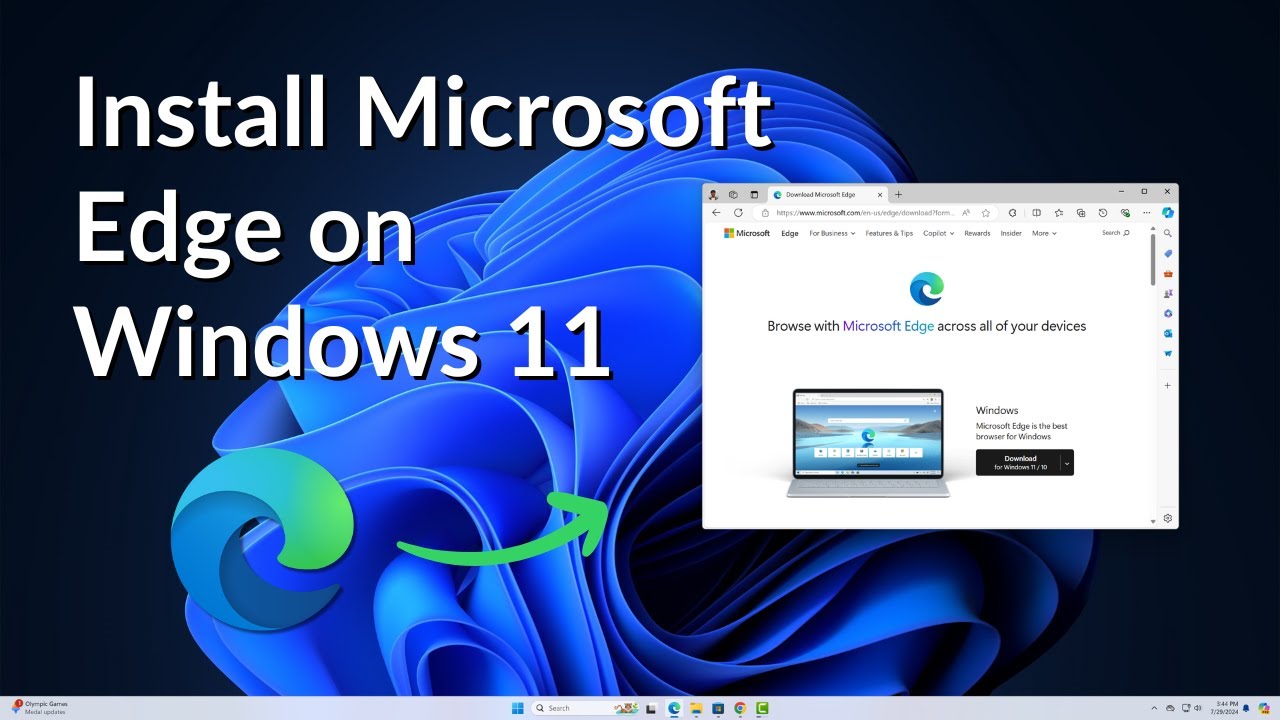Expand the Copilot navigation dropdown
The width and height of the screenshot is (1280, 720).
938,233
